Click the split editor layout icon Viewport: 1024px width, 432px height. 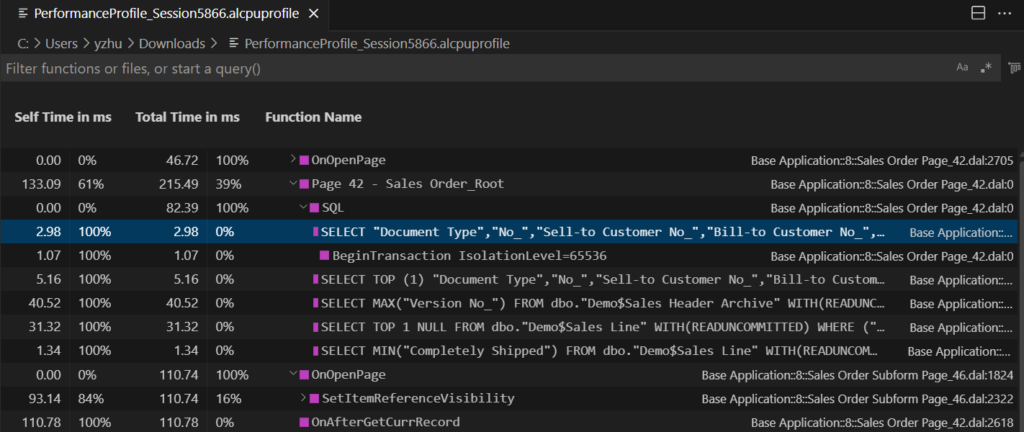pyautogui.click(x=977, y=14)
